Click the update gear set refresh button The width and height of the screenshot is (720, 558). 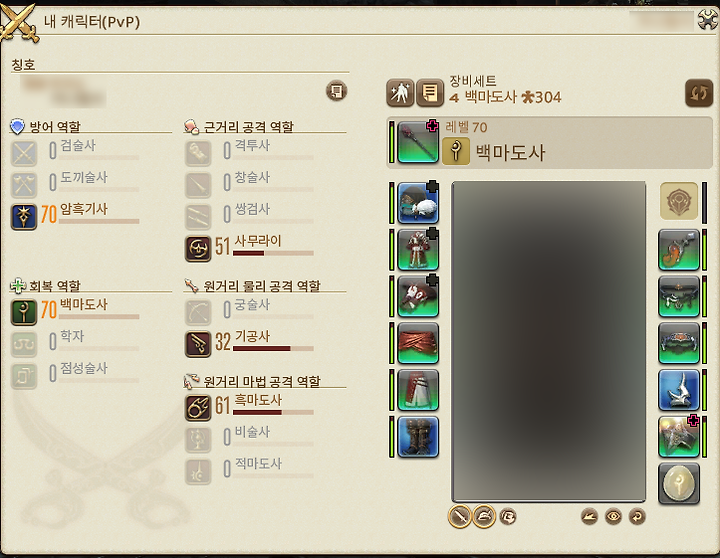(699, 93)
